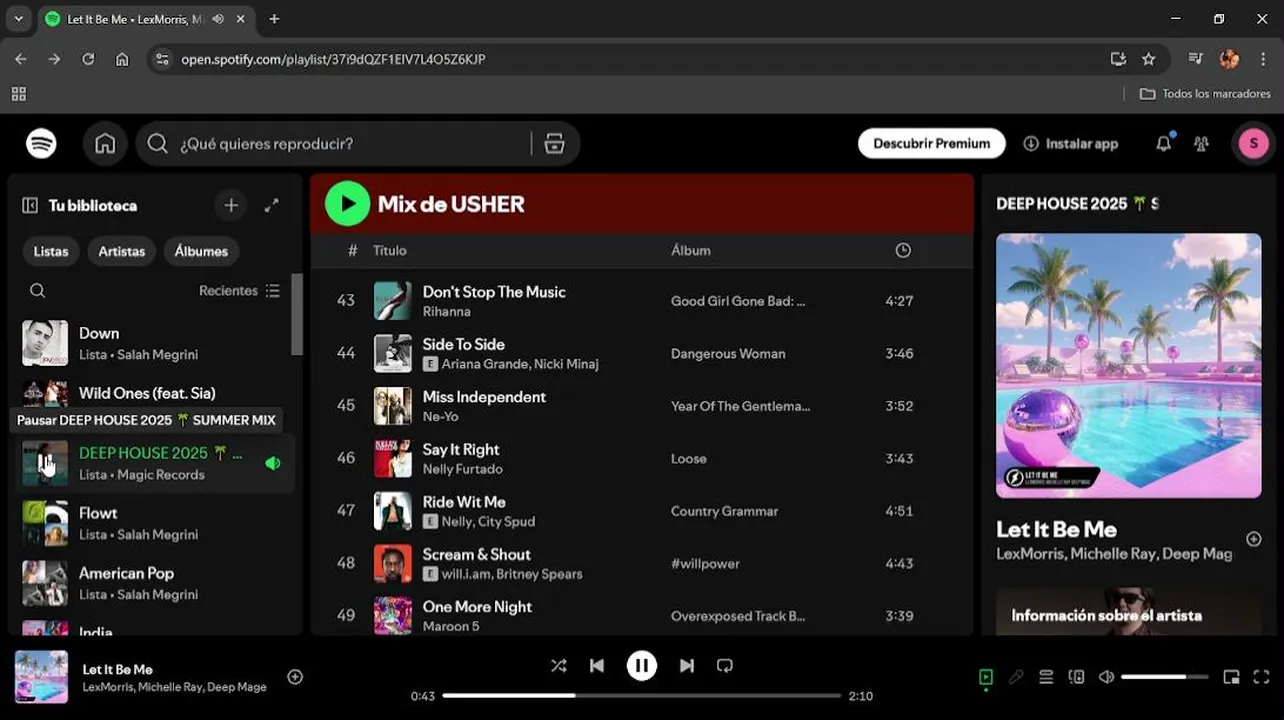
Task: Enter full screen player mode
Action: coord(1261,677)
